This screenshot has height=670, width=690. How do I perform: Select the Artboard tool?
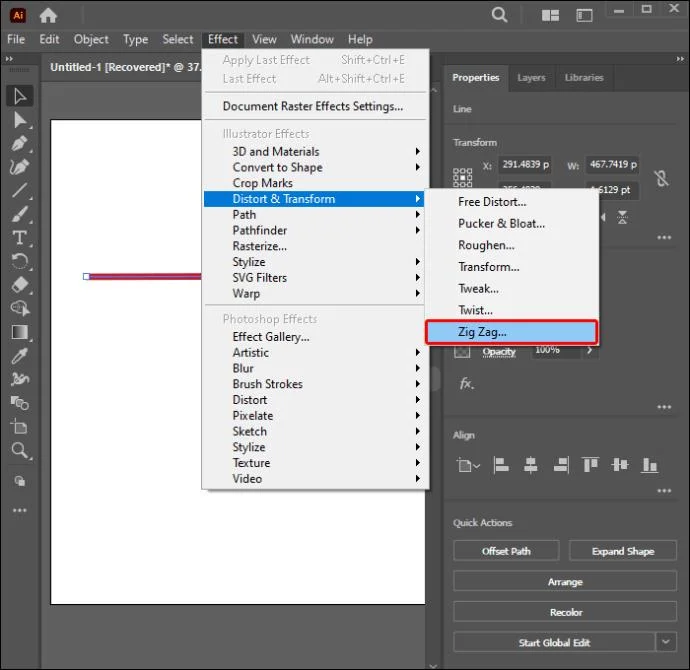tap(20, 426)
